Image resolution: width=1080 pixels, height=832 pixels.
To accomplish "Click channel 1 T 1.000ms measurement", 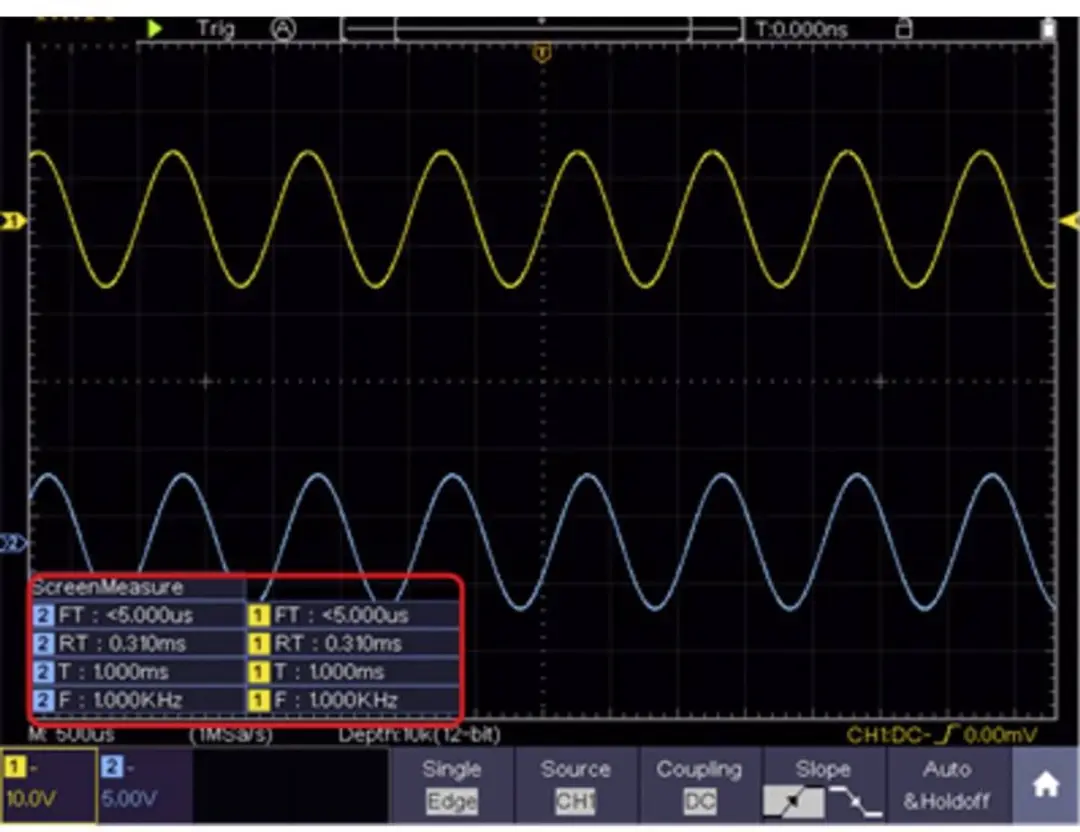I will tap(353, 672).
